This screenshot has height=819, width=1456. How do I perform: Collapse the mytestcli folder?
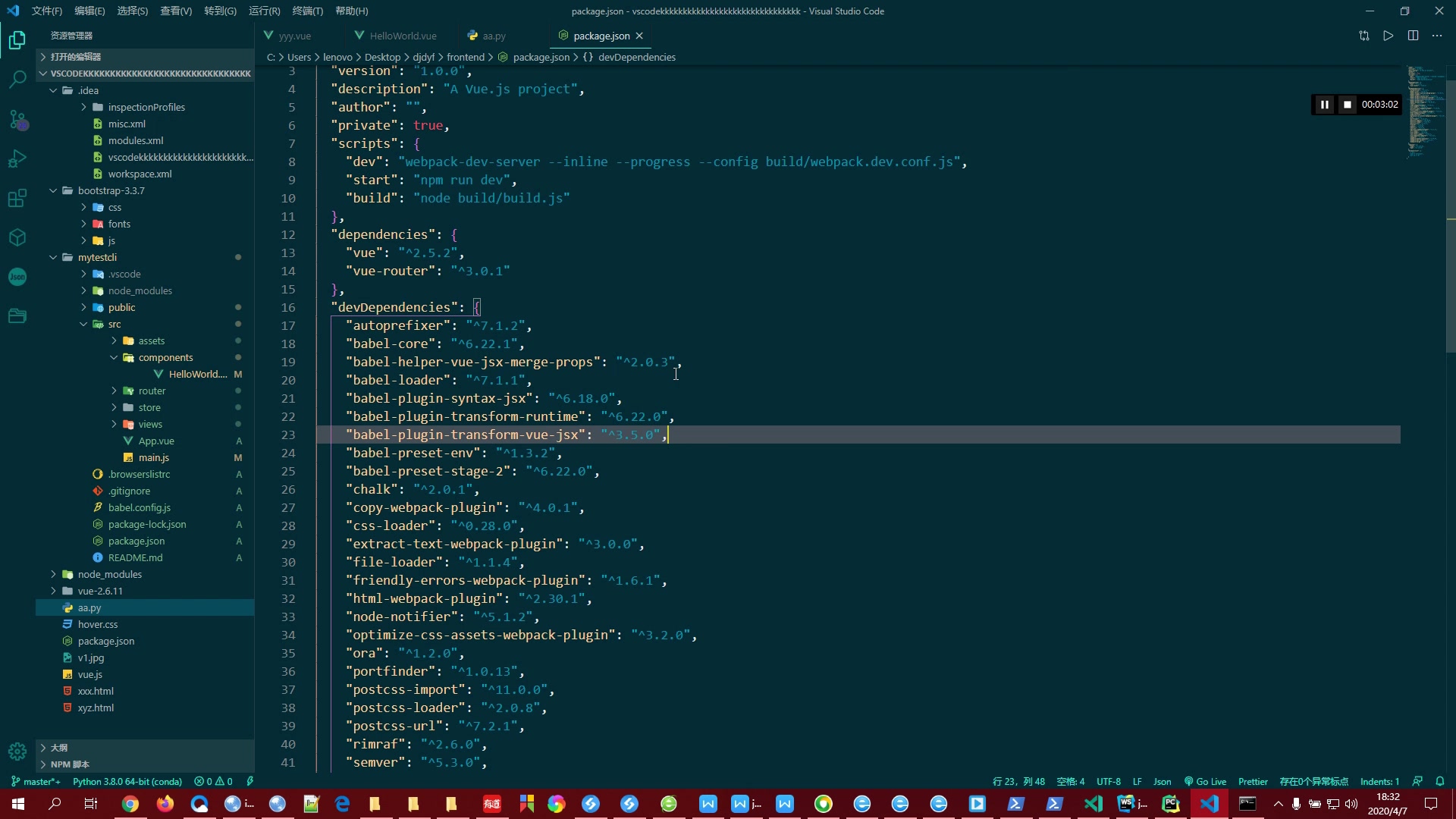(x=54, y=257)
